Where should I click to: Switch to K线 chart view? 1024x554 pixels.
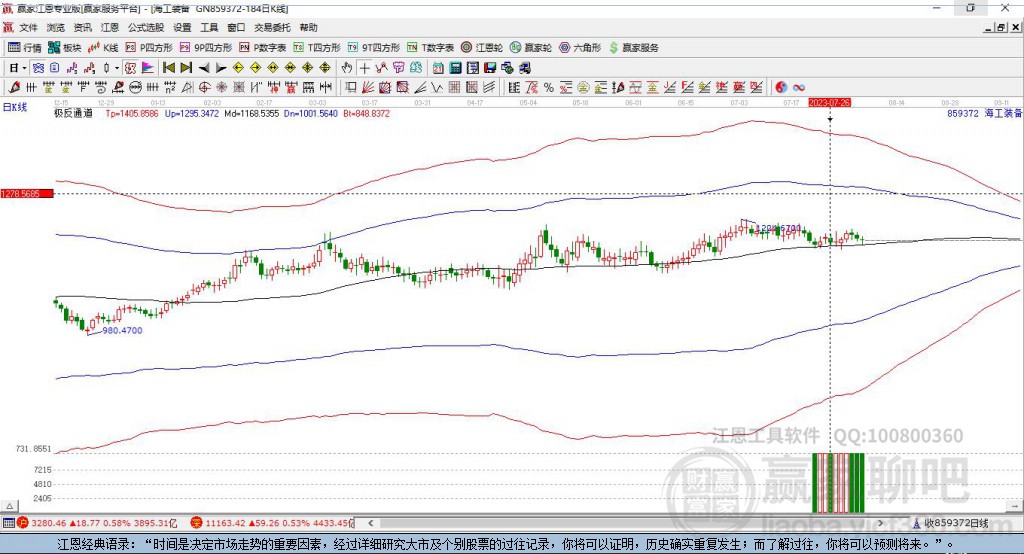[103, 48]
